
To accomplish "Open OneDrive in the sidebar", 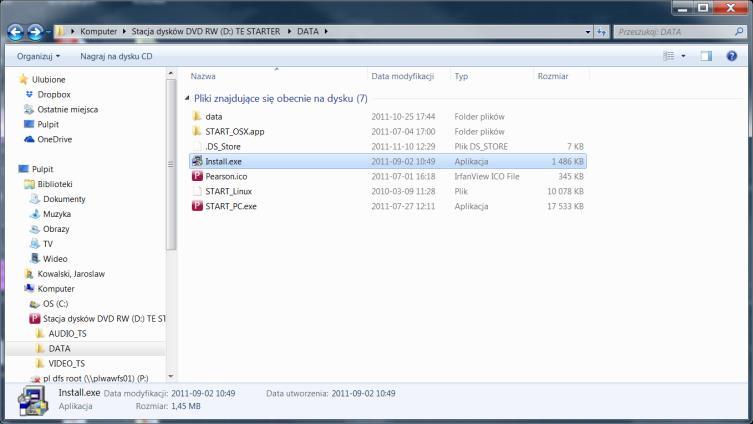I will [x=54, y=139].
